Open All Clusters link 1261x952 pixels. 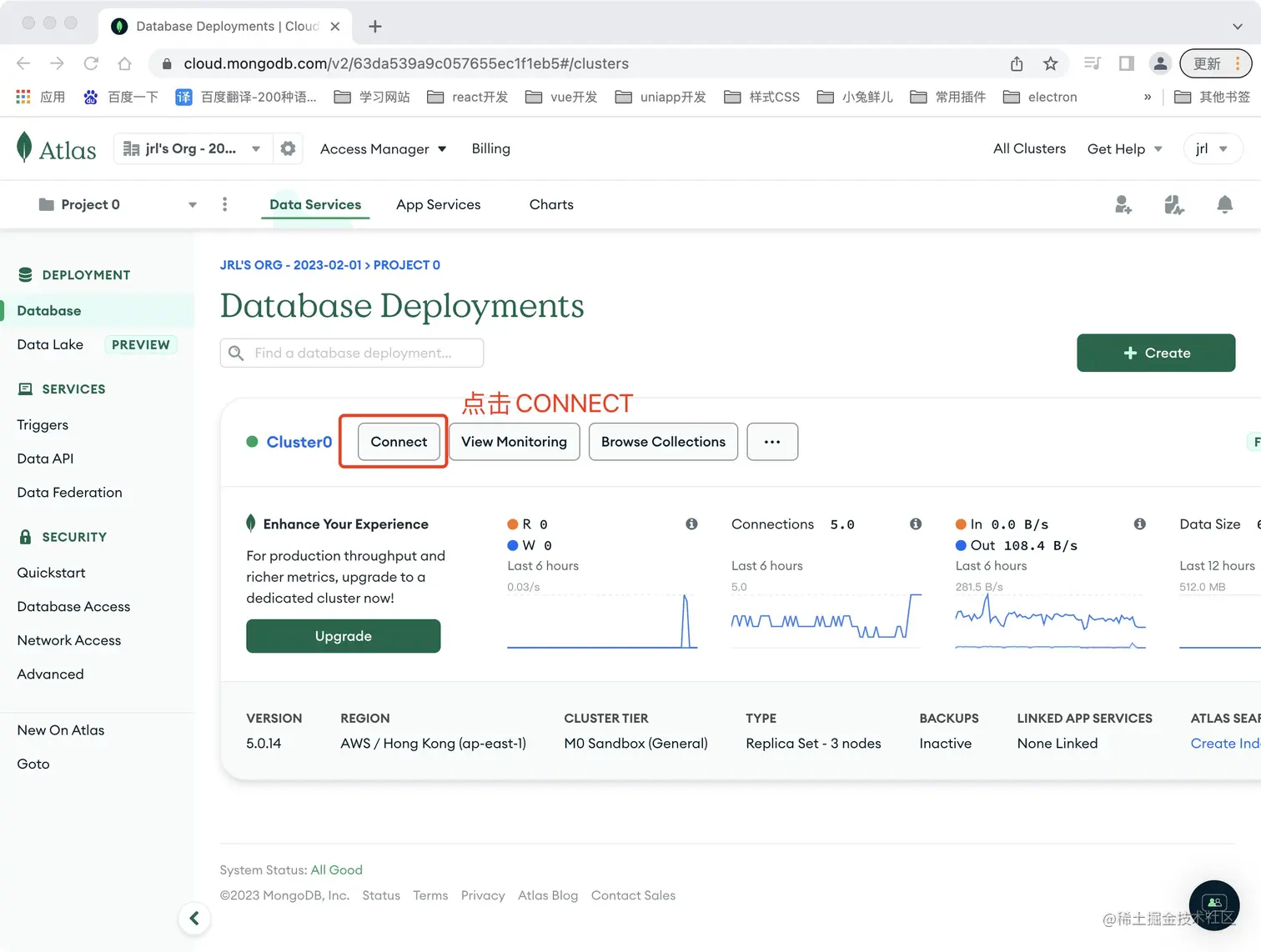pos(1029,148)
